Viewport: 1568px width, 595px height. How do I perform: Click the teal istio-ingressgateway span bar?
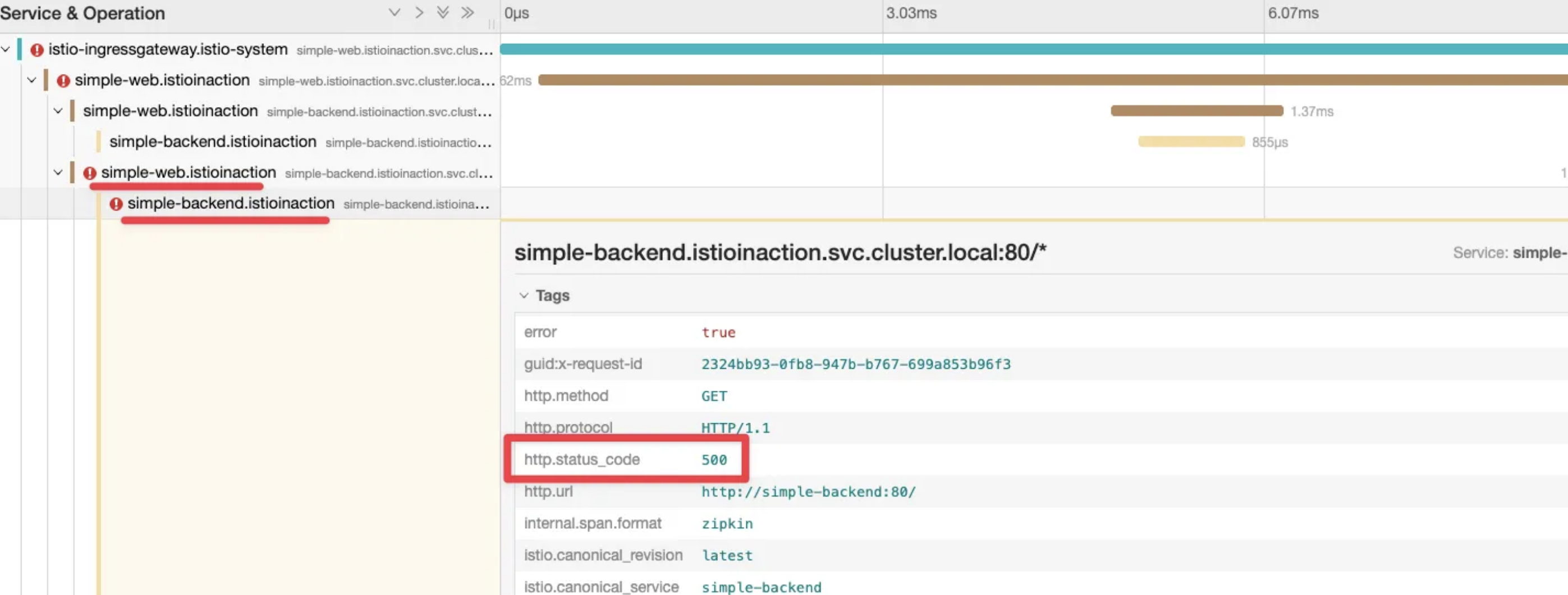(x=1034, y=49)
